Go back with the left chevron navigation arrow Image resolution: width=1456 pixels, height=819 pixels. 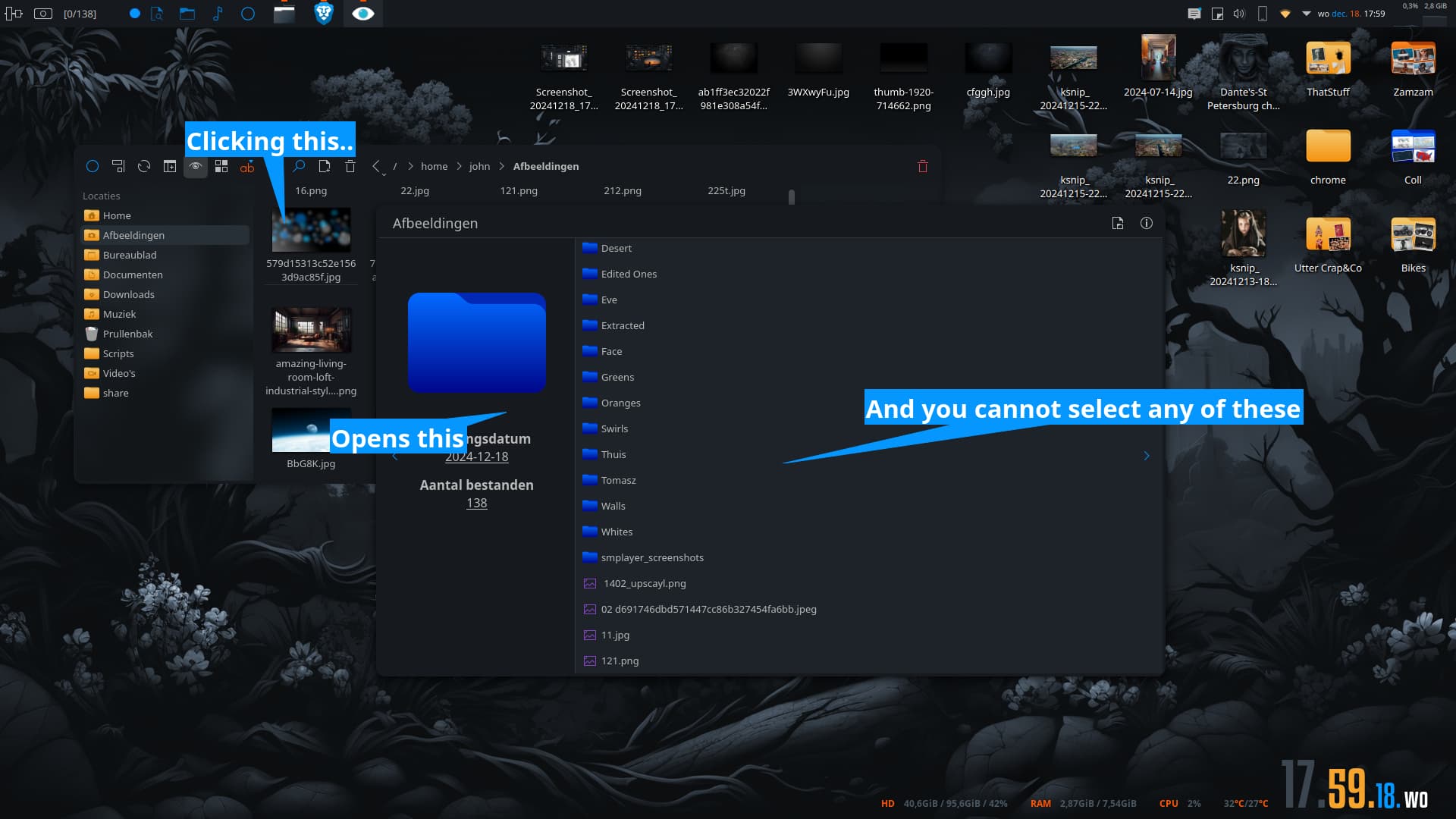(x=376, y=166)
